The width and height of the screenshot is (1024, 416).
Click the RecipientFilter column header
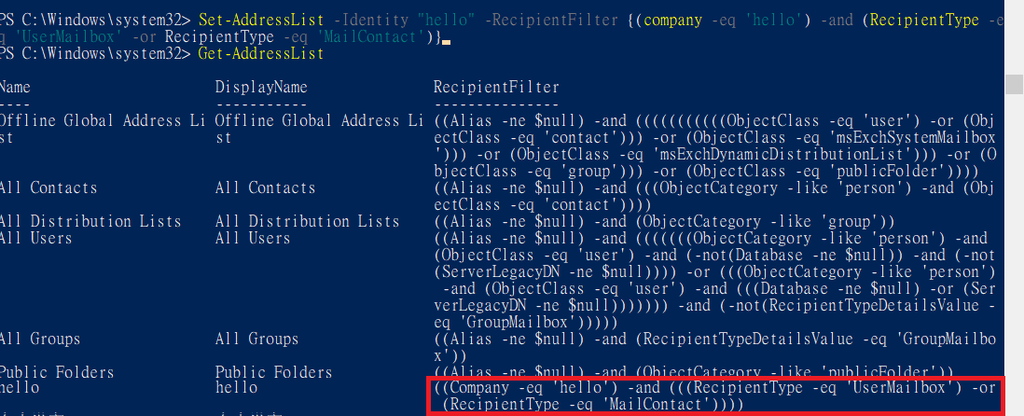pyautogui.click(x=497, y=88)
